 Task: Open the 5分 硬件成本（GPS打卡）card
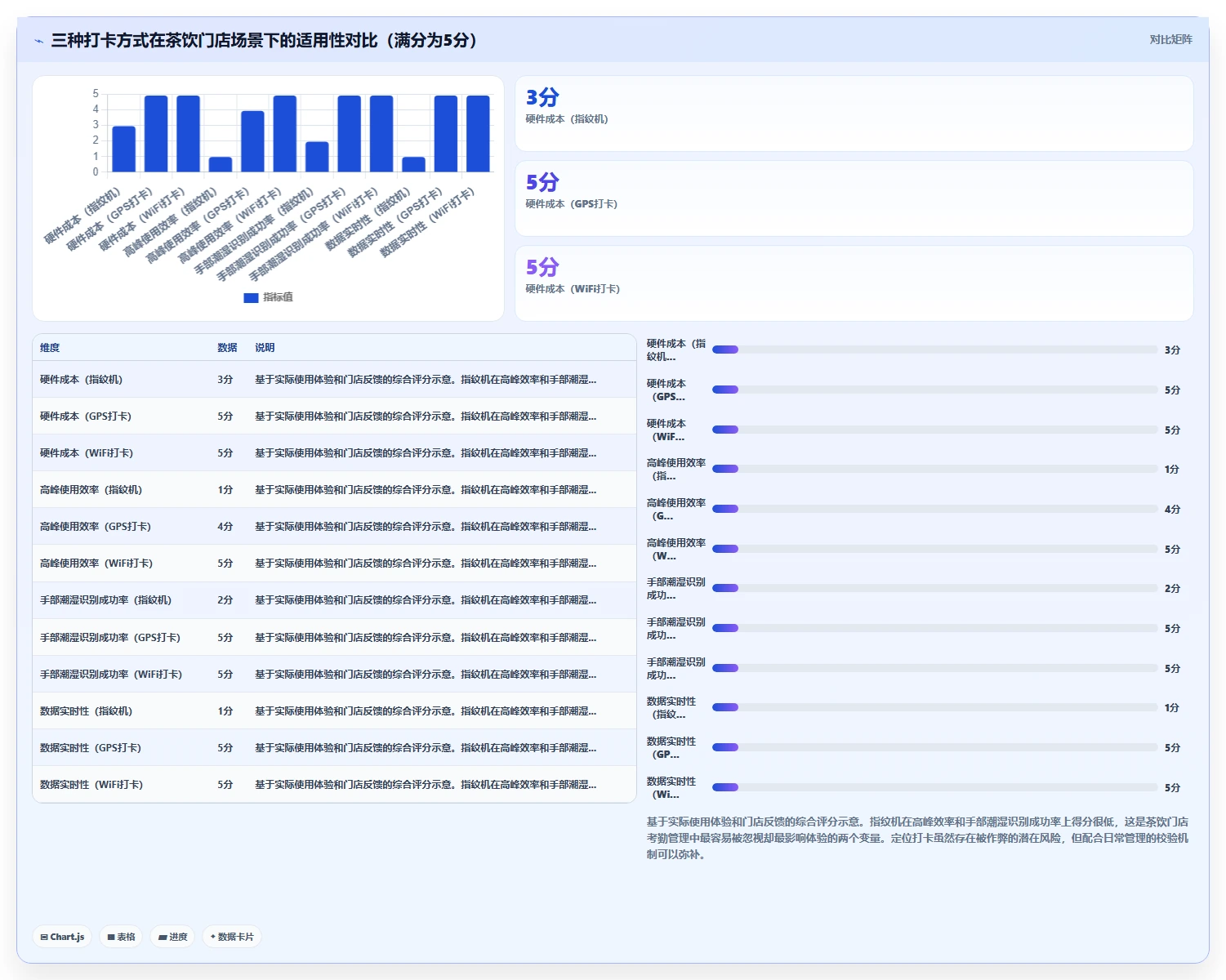point(854,198)
